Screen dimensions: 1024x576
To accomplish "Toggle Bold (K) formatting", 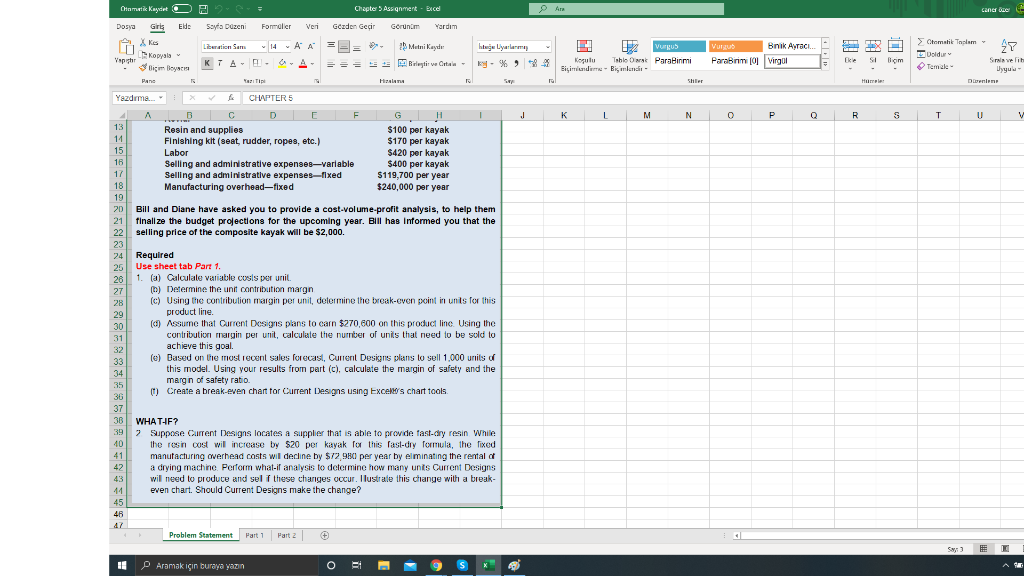I will point(207,63).
